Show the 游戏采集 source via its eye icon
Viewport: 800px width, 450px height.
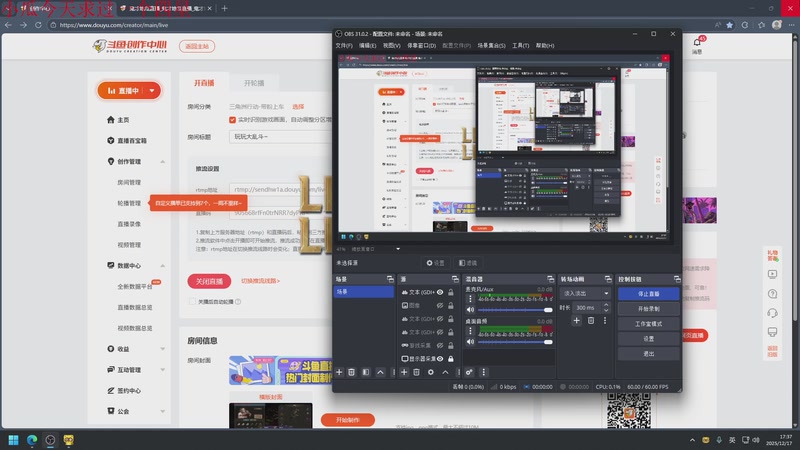pos(440,345)
